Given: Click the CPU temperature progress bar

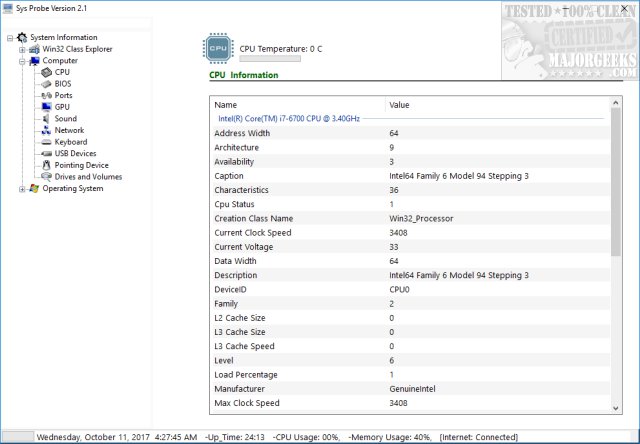Looking at the screenshot, I should (x=270, y=60).
